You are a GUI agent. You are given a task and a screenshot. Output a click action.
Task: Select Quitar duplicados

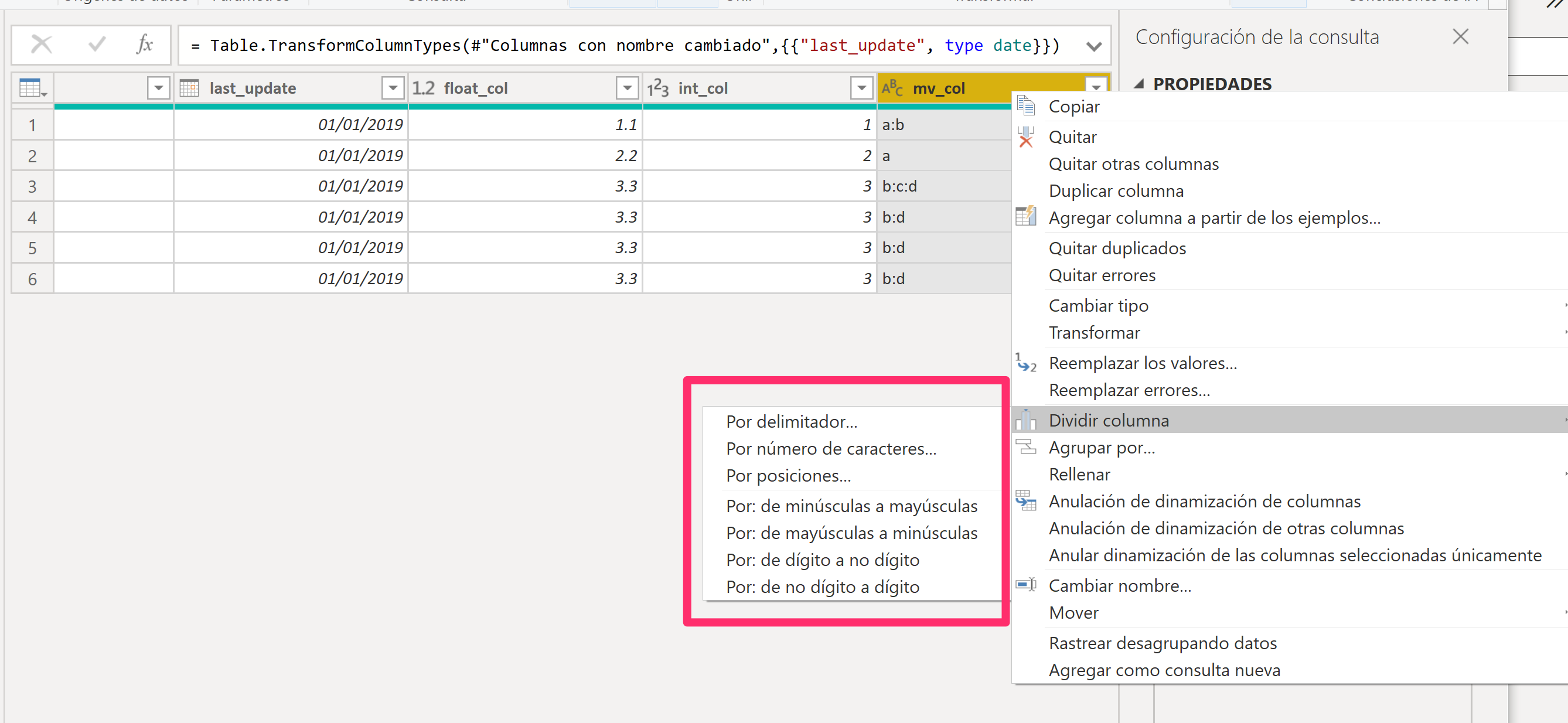[x=1290, y=248]
